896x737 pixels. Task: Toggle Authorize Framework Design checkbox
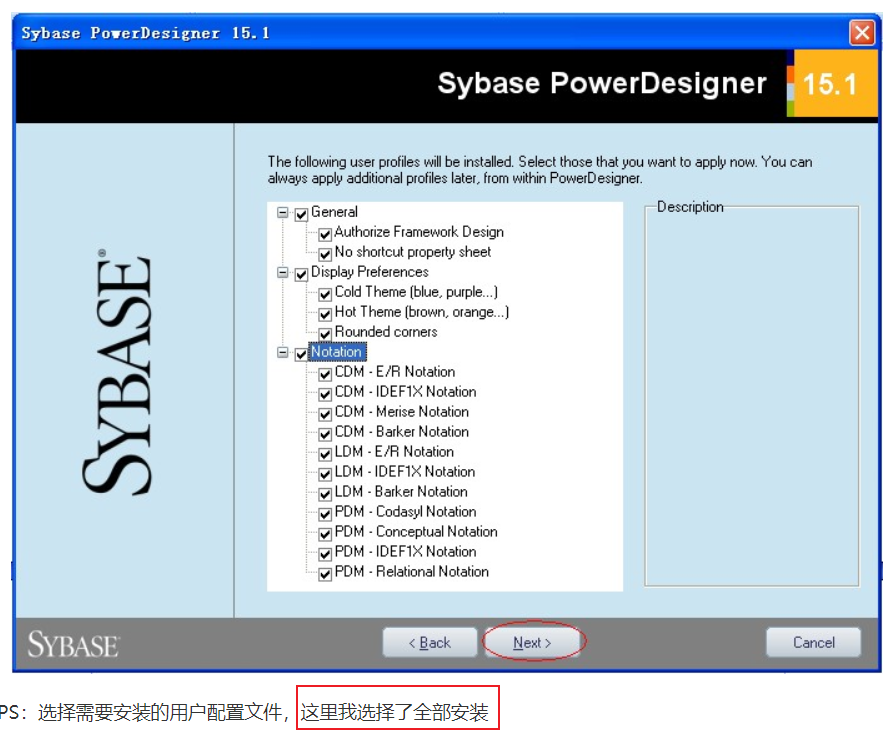click(x=325, y=234)
